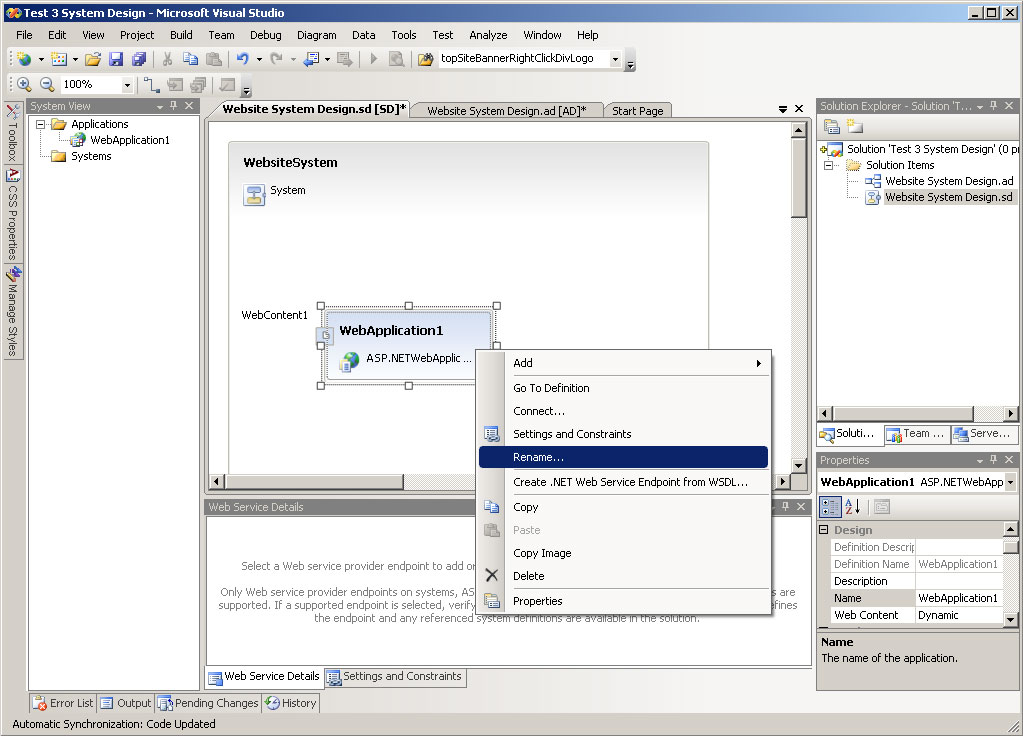Screen dimensions: 1023x736
Task: Click the Solution Explorer properties icon
Action: point(832,126)
